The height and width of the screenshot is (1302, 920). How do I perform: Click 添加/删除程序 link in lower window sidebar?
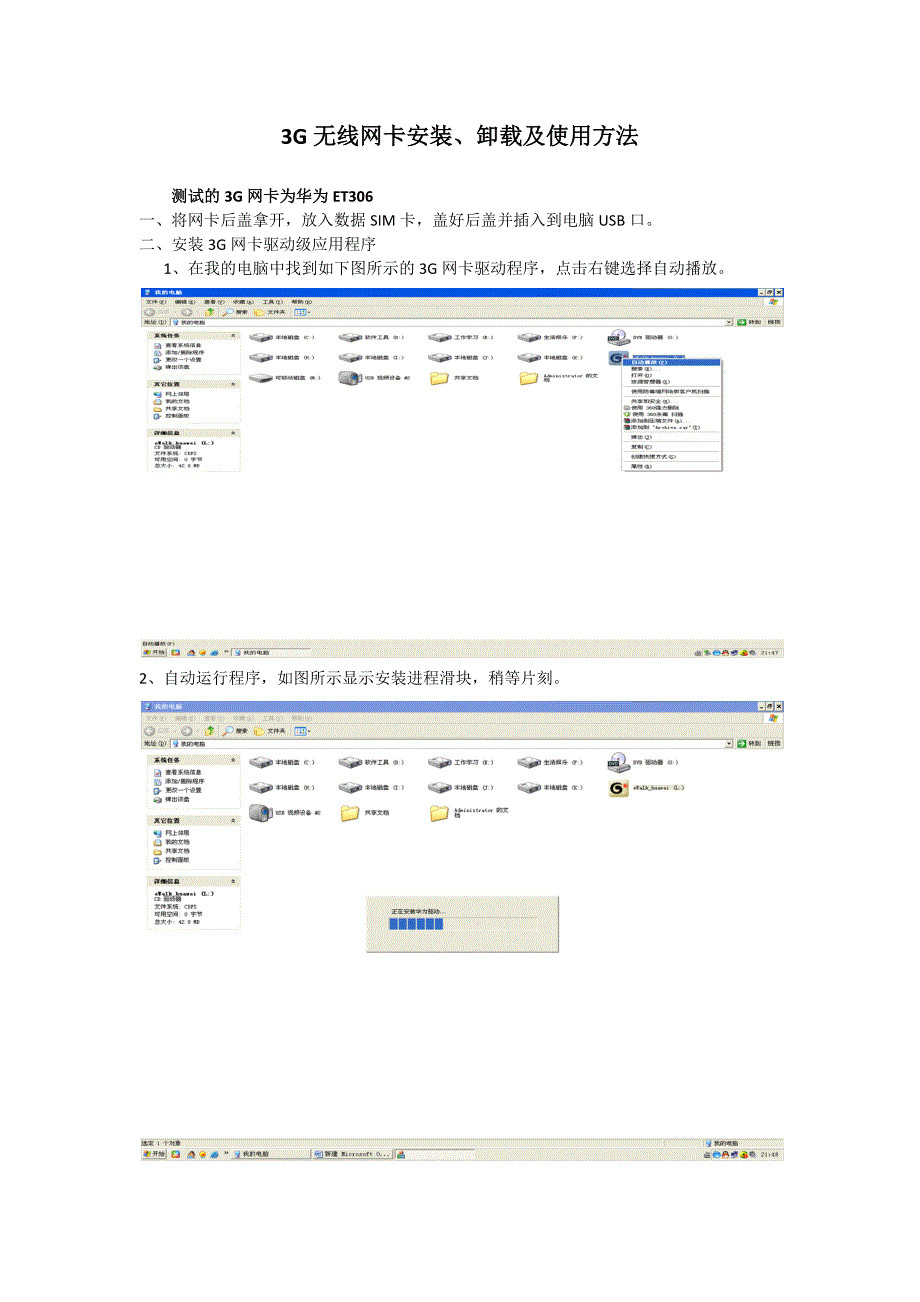[x=184, y=781]
